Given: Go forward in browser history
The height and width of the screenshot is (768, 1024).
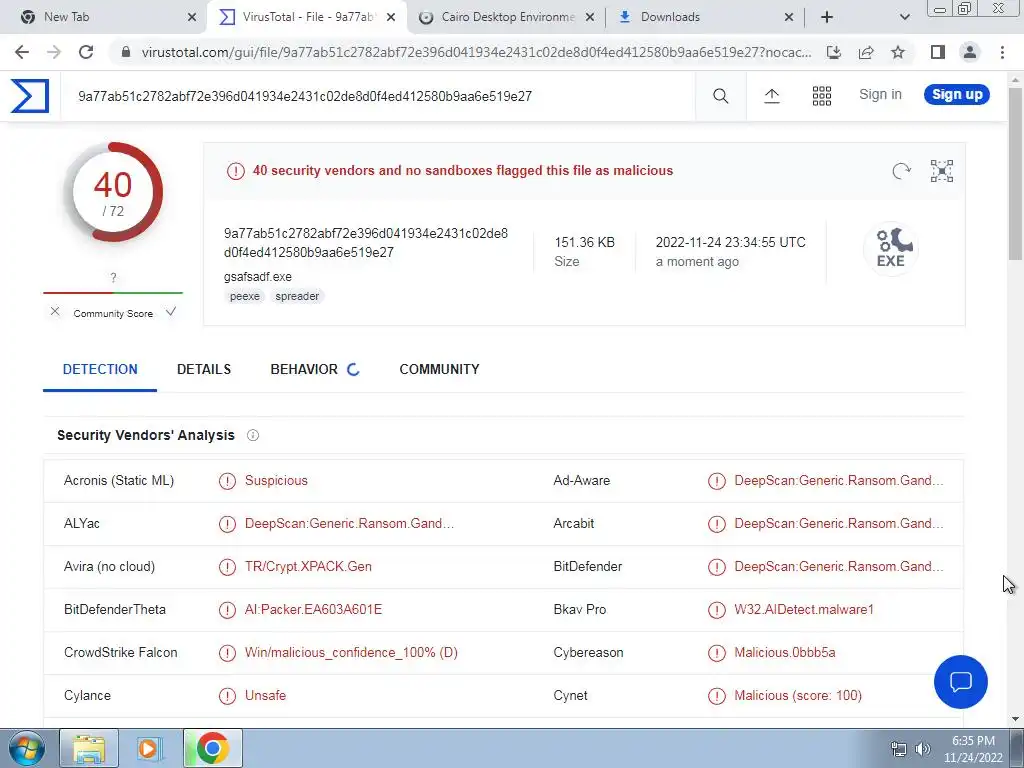Looking at the screenshot, I should [x=54, y=52].
